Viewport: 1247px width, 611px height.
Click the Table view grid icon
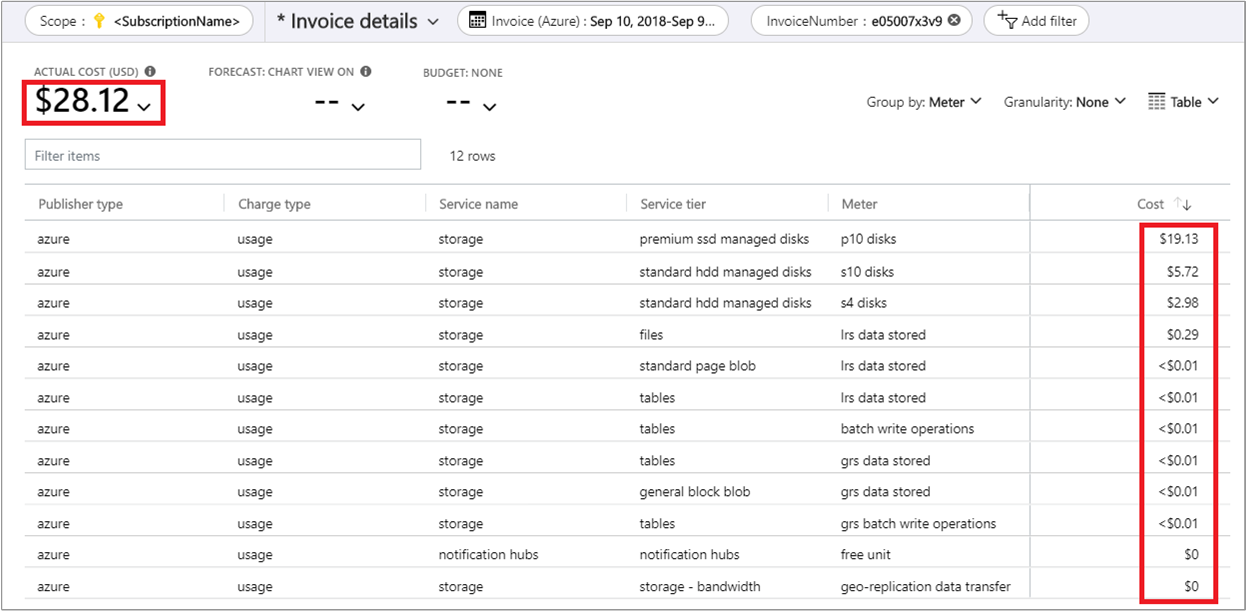1159,101
